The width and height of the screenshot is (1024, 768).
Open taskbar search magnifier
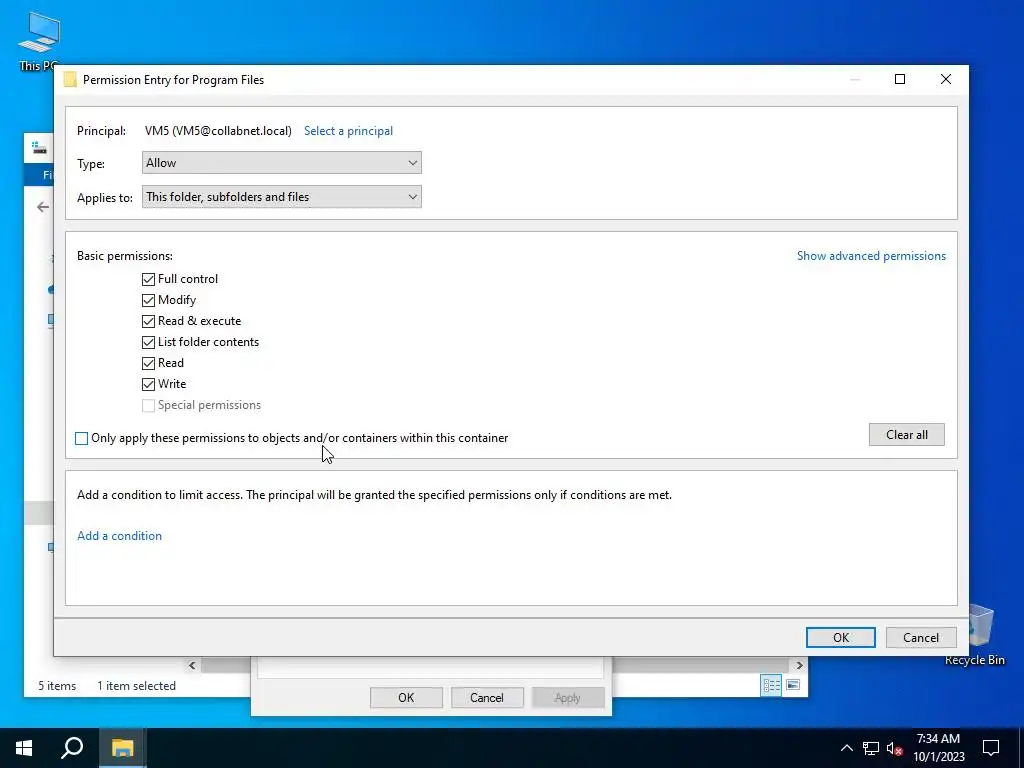72,748
